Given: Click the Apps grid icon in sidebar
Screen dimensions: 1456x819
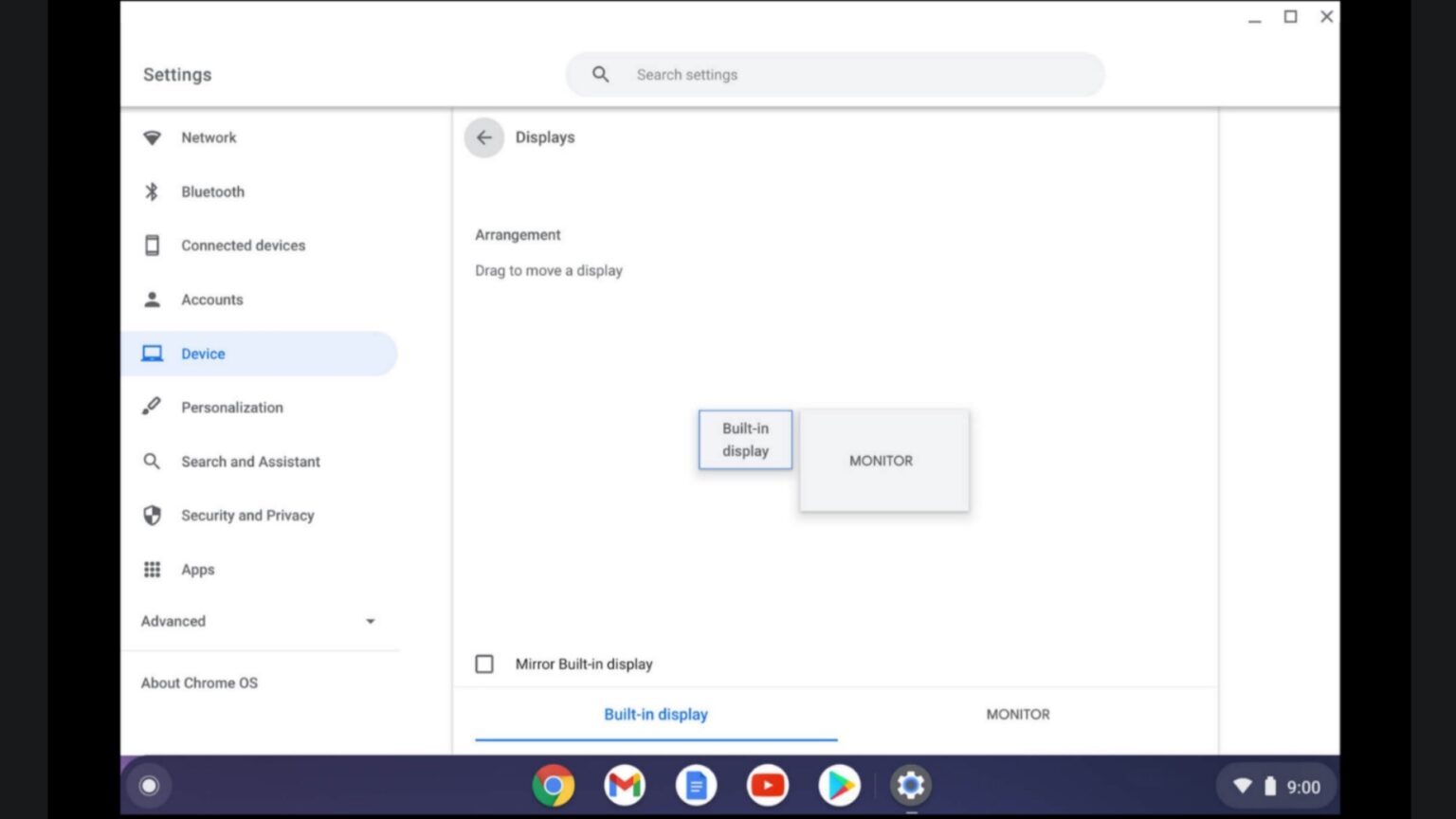Looking at the screenshot, I should click(152, 569).
